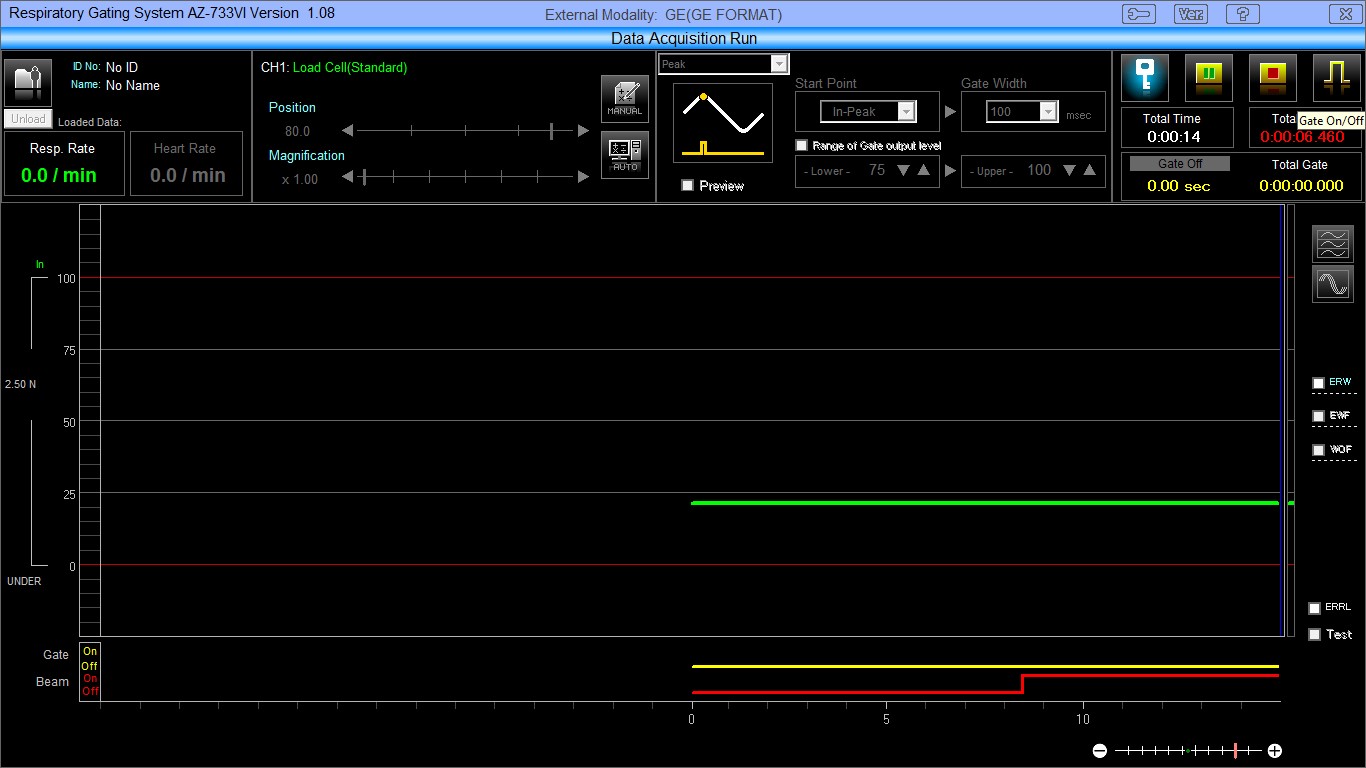Expand the Peak mode dropdown
The width and height of the screenshot is (1366, 768).
[x=779, y=64]
